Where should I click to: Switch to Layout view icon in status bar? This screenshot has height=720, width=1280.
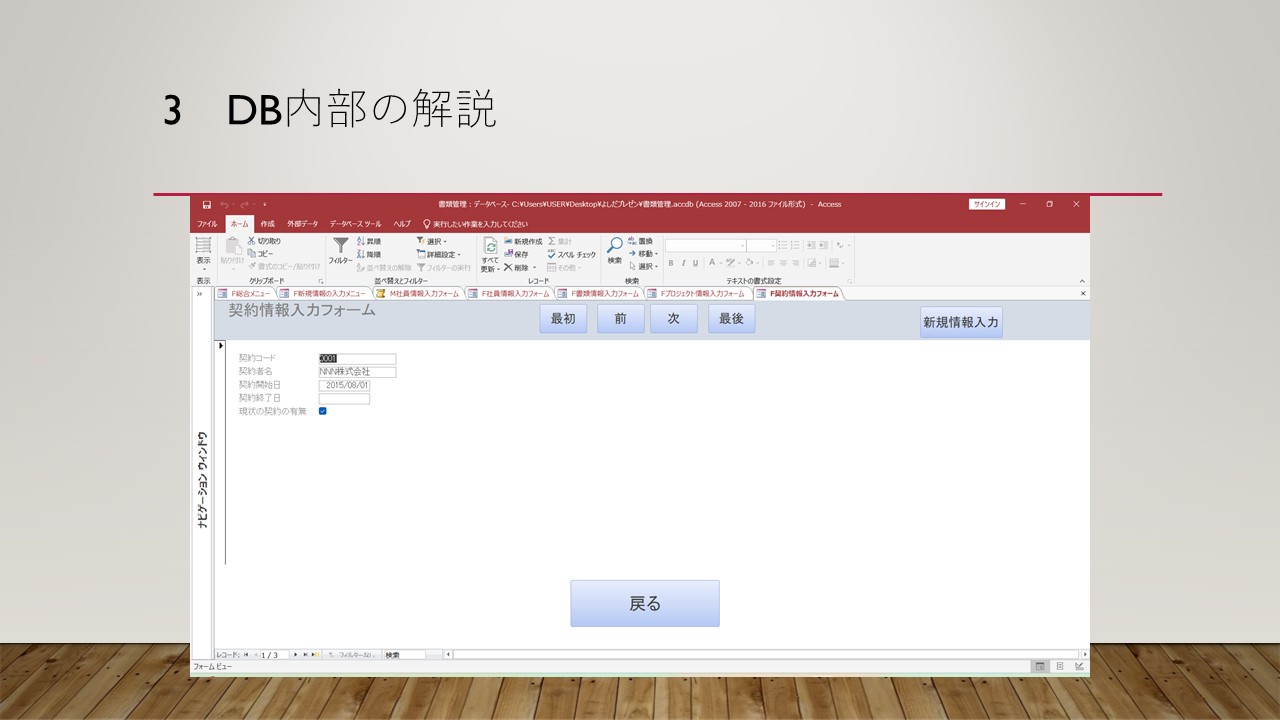pyautogui.click(x=1059, y=666)
